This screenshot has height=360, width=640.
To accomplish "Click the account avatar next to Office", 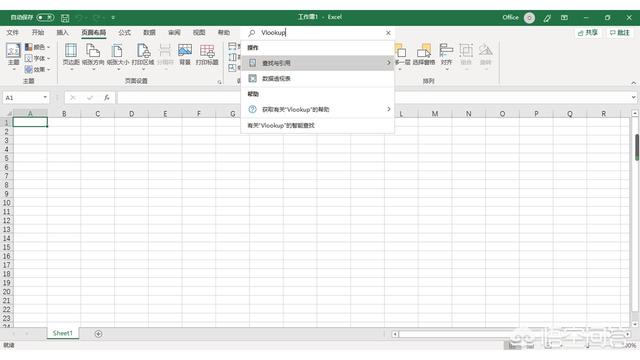I will coord(529,18).
